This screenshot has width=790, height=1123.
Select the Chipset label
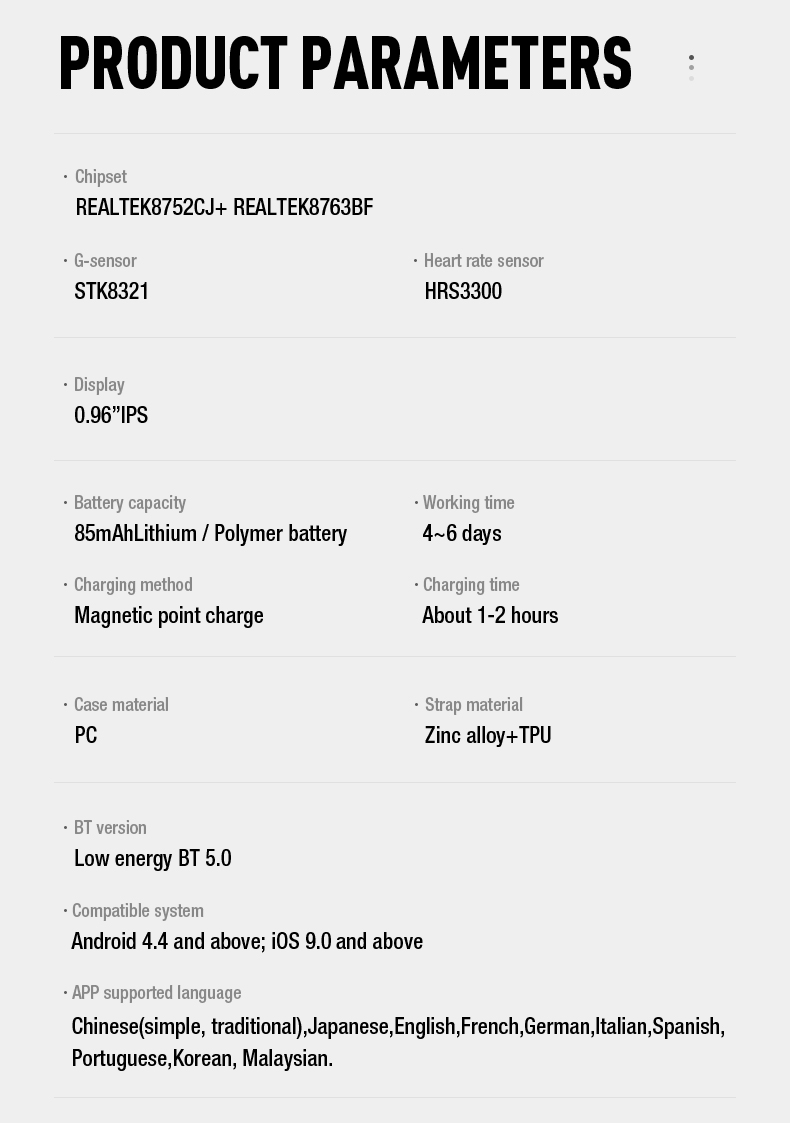(x=101, y=177)
